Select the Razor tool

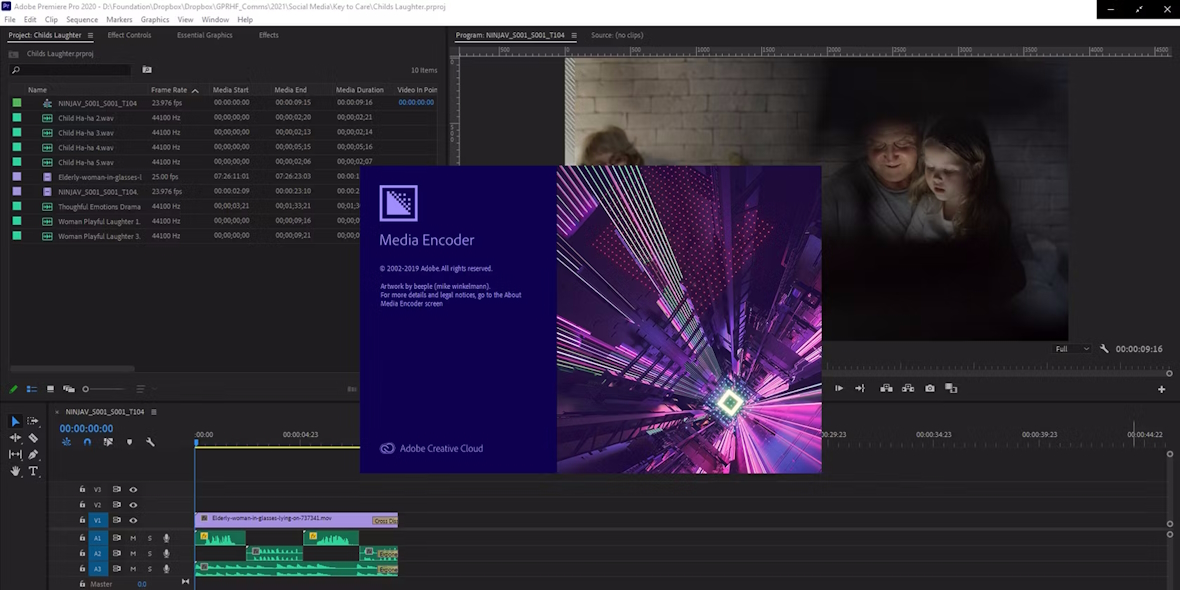[x=33, y=438]
